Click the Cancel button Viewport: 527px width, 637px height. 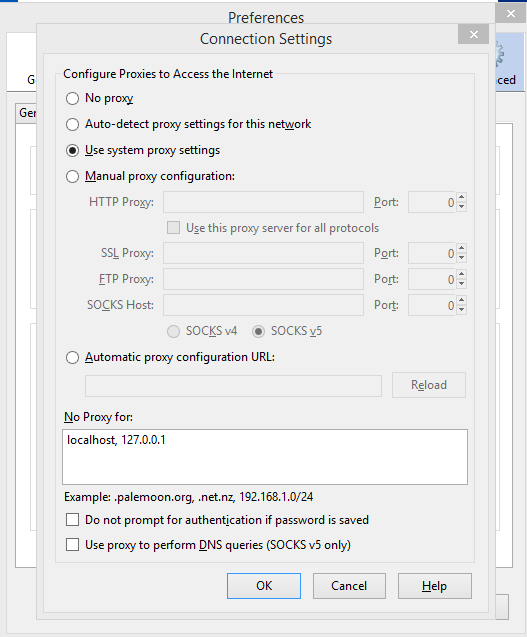349,586
